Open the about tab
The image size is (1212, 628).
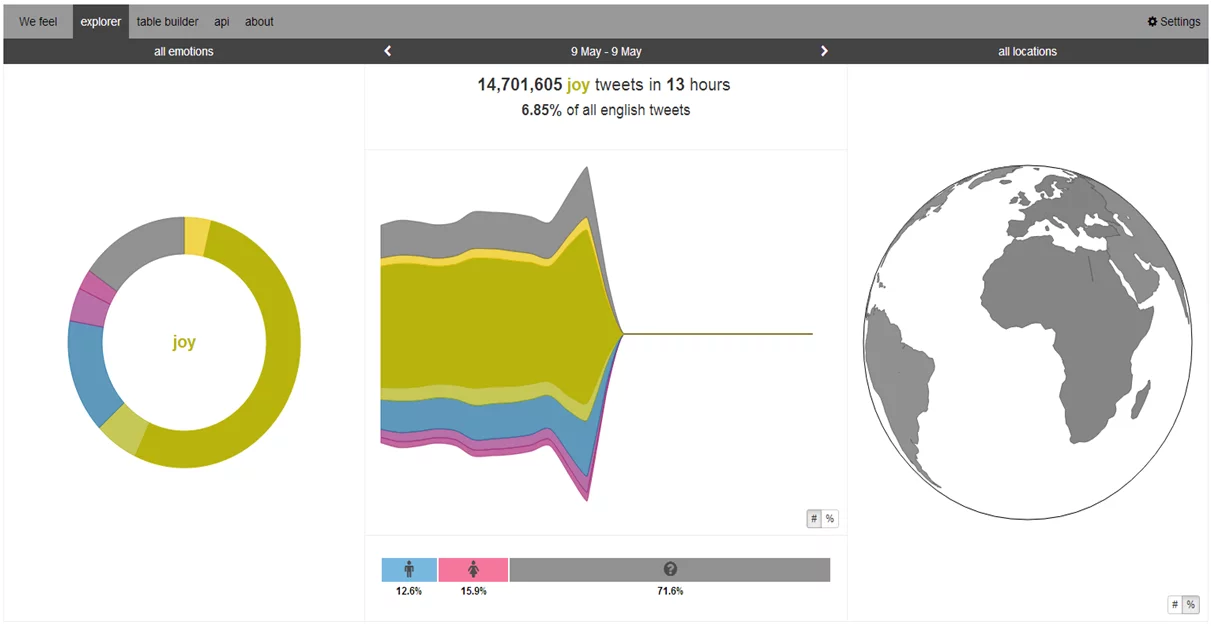259,21
